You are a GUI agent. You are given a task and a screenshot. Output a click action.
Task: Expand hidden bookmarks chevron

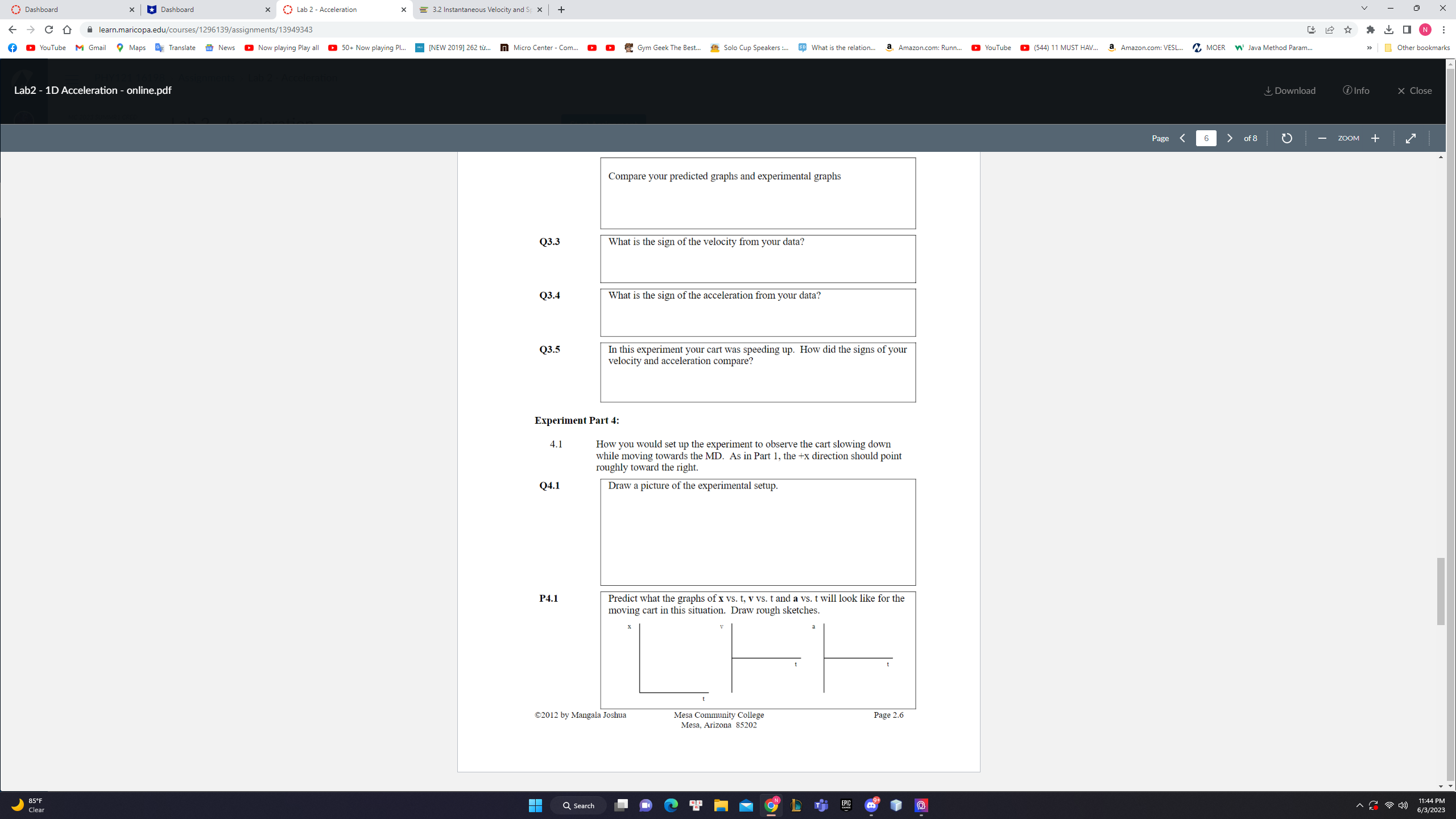click(x=1369, y=48)
